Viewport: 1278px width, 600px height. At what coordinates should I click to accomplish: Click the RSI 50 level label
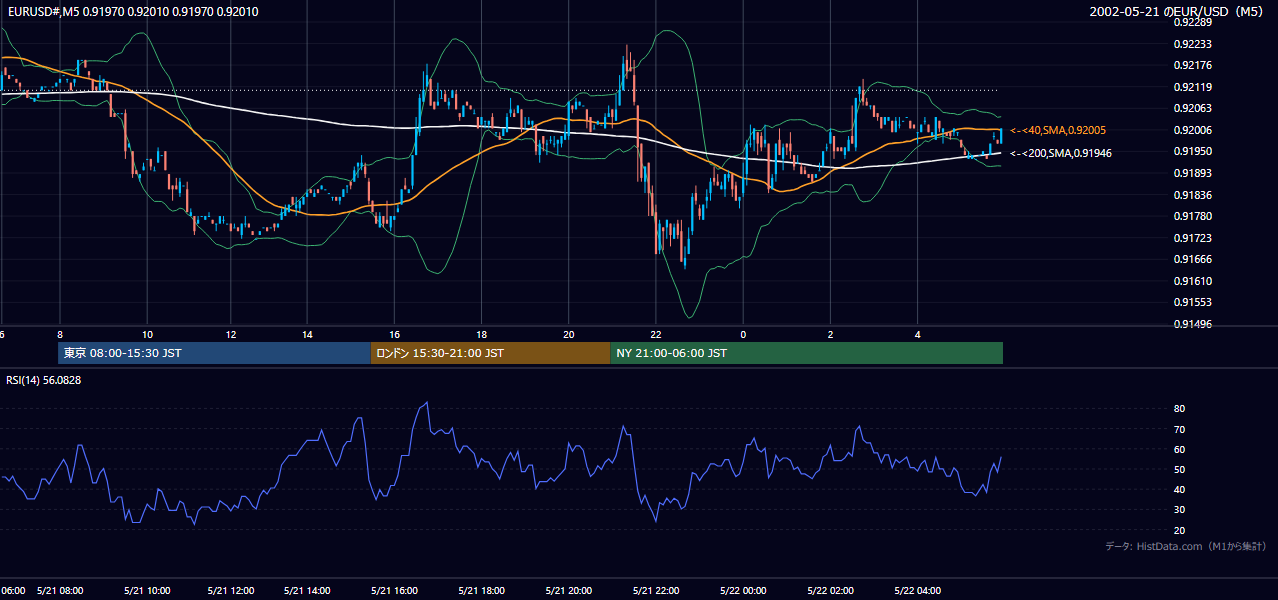click(1179, 470)
